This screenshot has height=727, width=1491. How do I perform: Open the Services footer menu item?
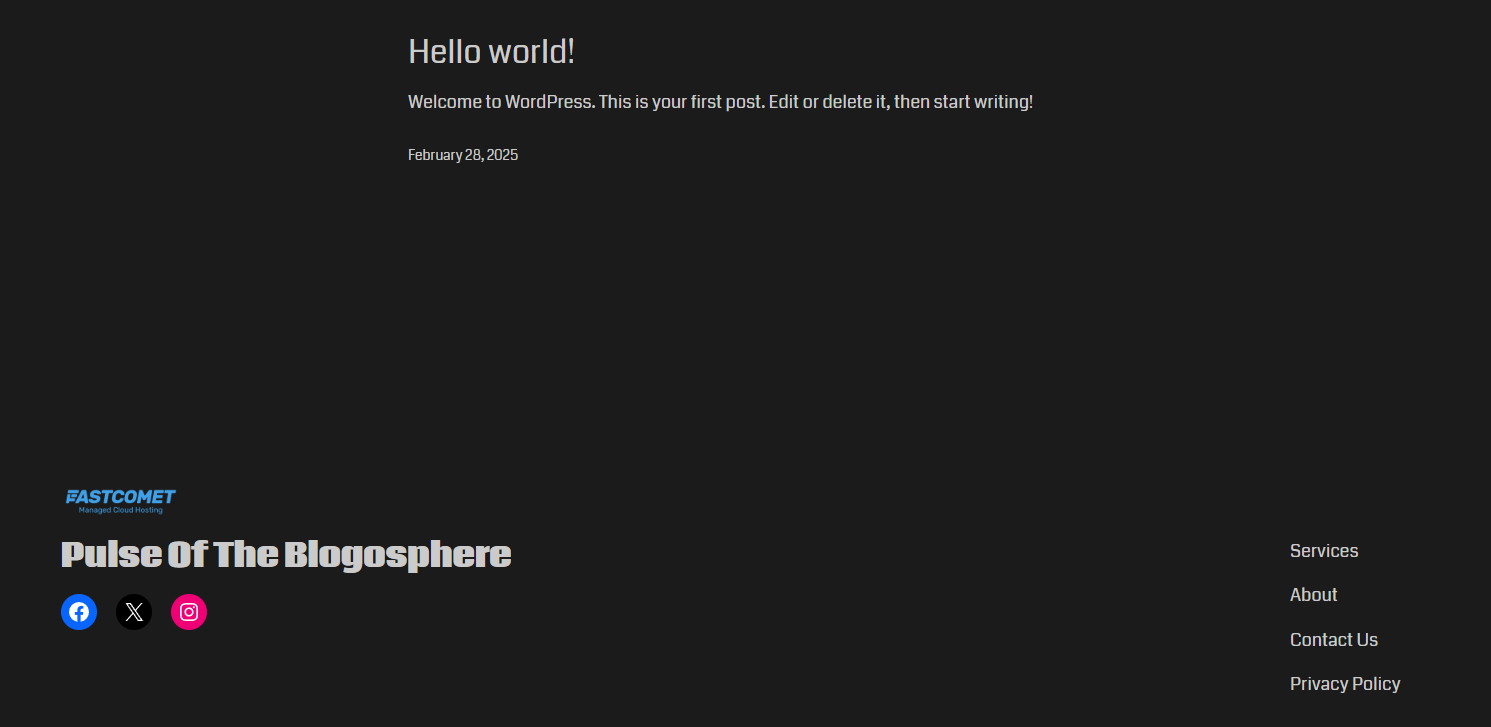pos(1324,551)
